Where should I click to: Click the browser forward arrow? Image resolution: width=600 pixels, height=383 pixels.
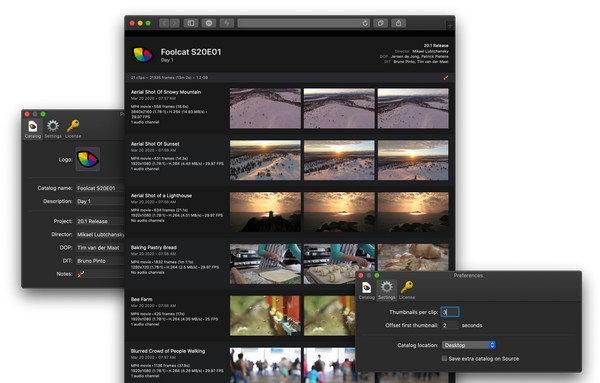coord(174,23)
